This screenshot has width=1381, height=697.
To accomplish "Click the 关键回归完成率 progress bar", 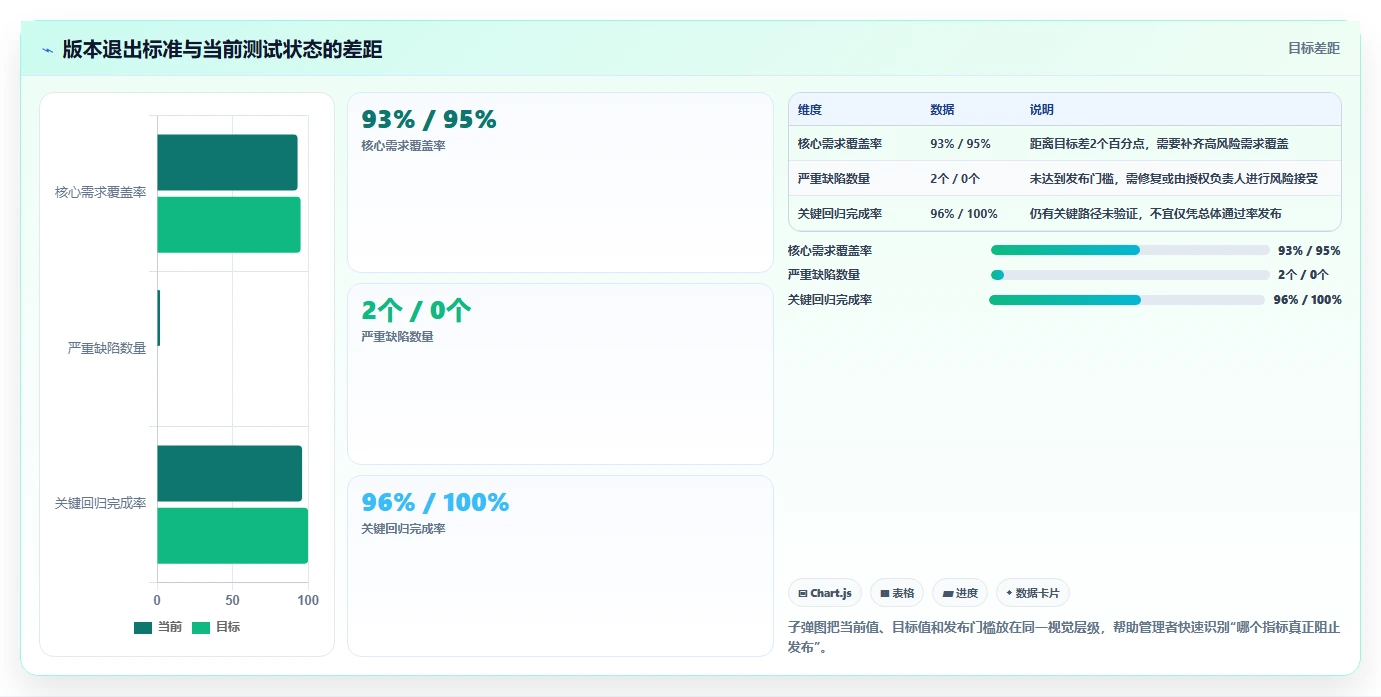I will [x=1127, y=300].
